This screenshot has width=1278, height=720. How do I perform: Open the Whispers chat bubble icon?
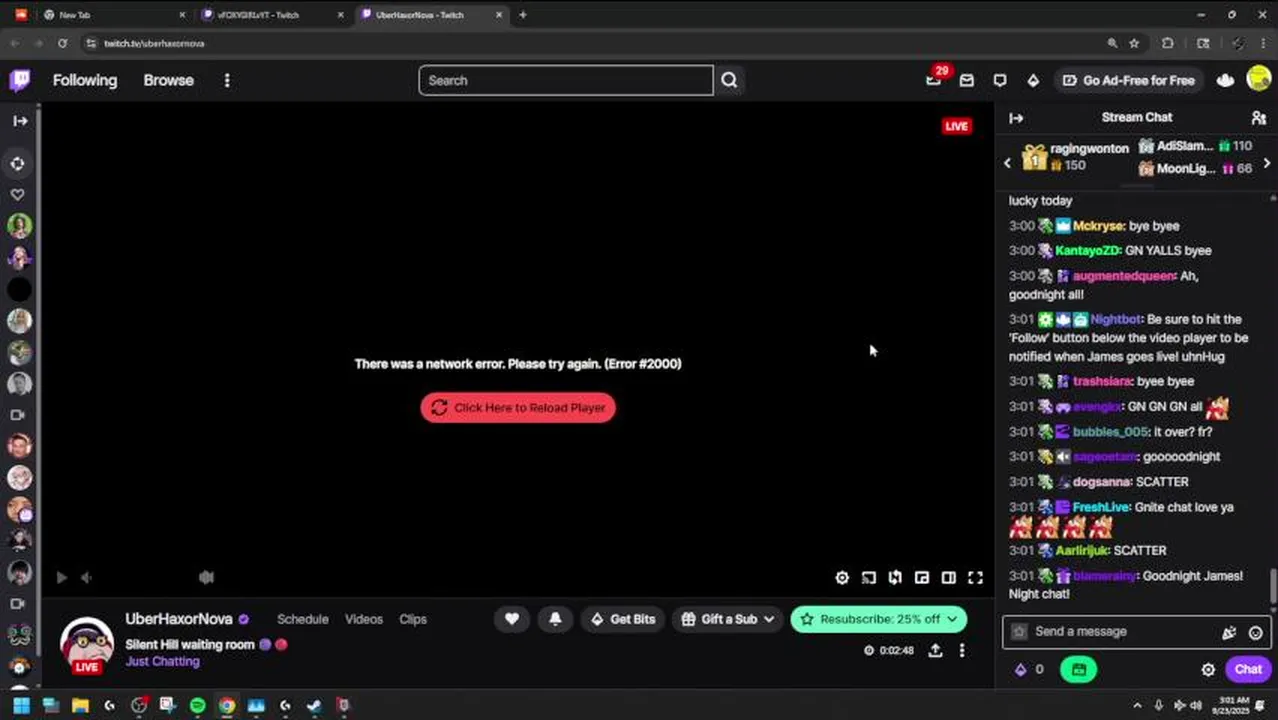(1000, 80)
